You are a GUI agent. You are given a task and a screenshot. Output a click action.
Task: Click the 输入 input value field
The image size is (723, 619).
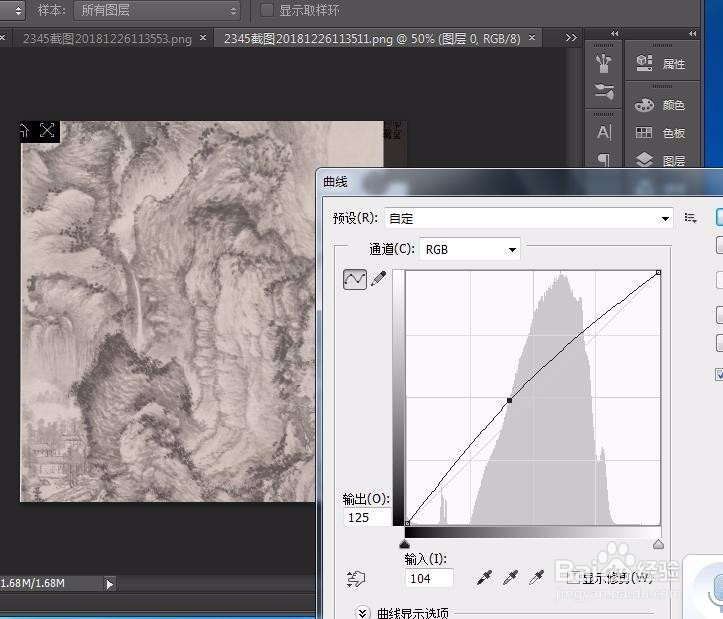[429, 578]
